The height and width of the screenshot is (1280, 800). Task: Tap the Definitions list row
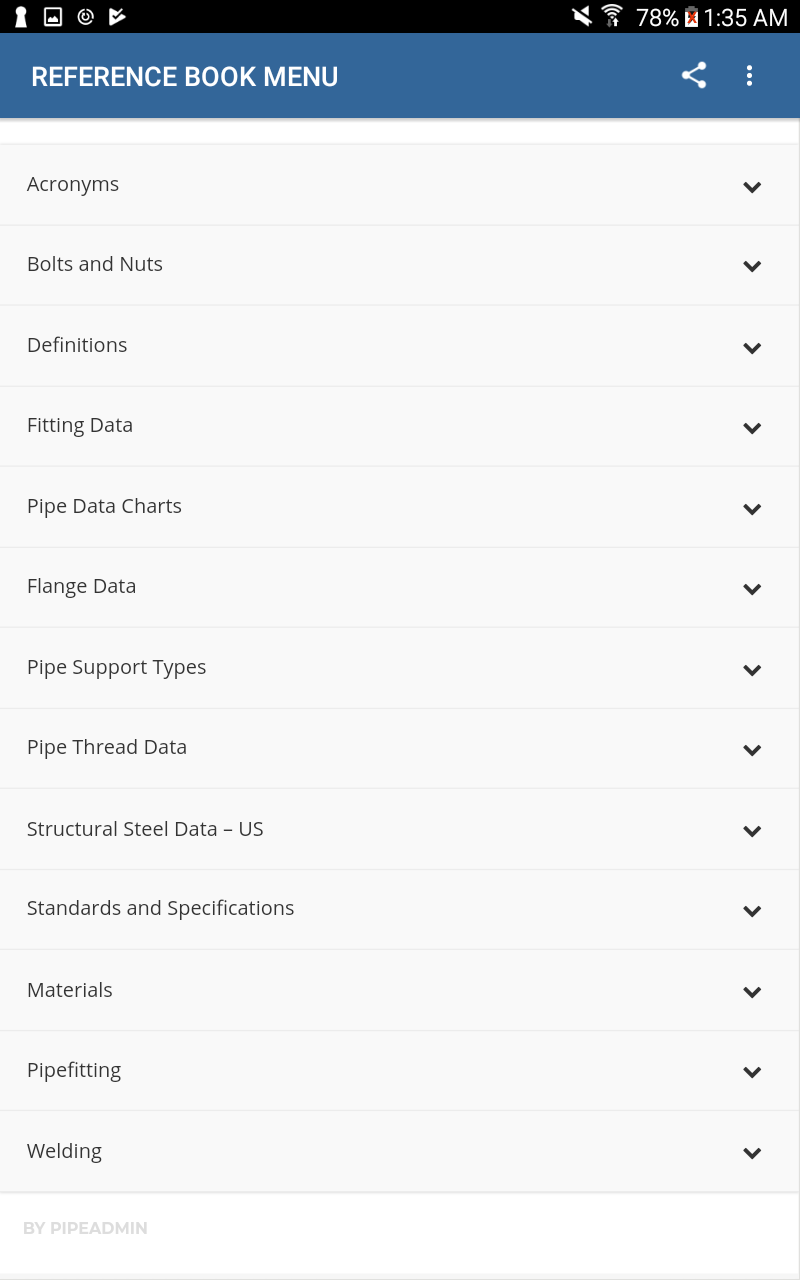[77, 345]
